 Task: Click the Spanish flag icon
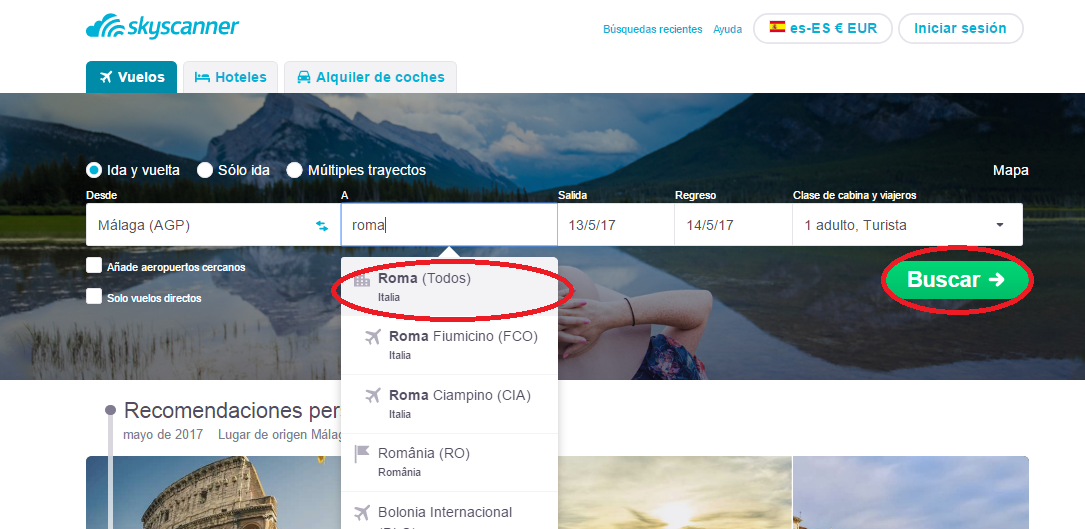pyautogui.click(x=777, y=28)
